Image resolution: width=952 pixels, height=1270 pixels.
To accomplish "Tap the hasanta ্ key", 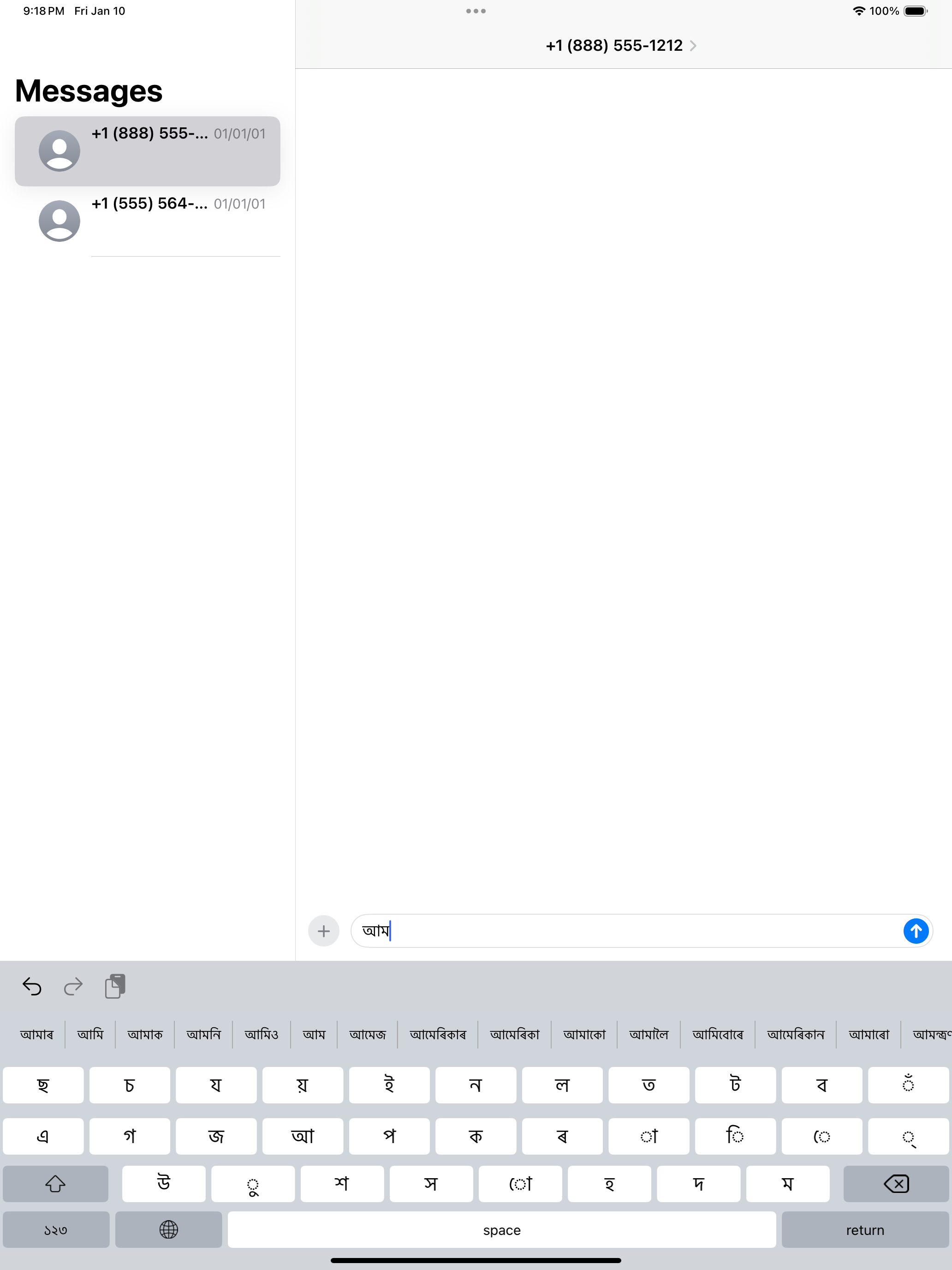I will point(908,1136).
